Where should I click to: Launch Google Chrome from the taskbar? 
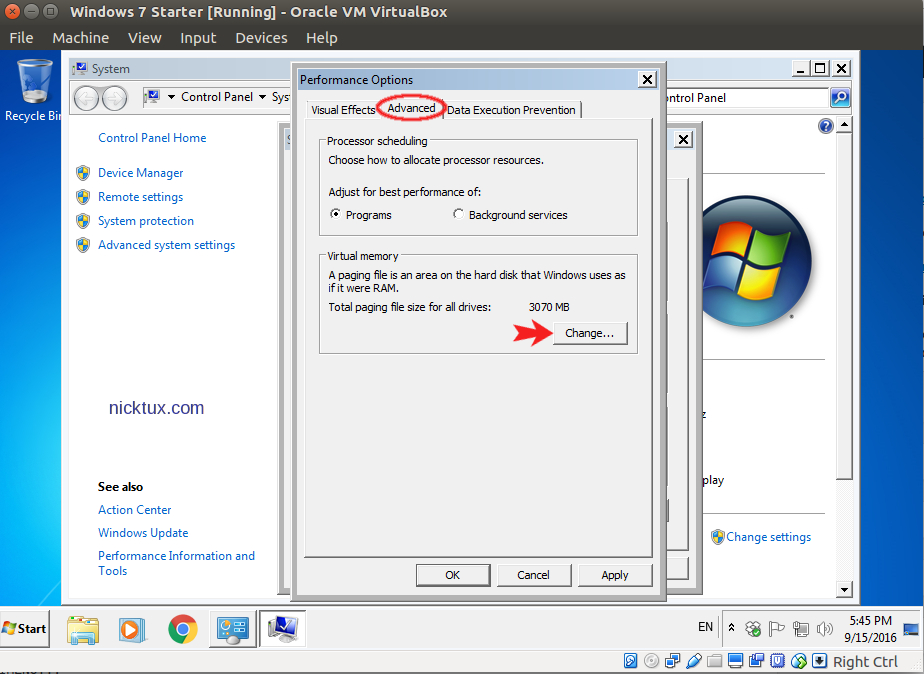[182, 628]
